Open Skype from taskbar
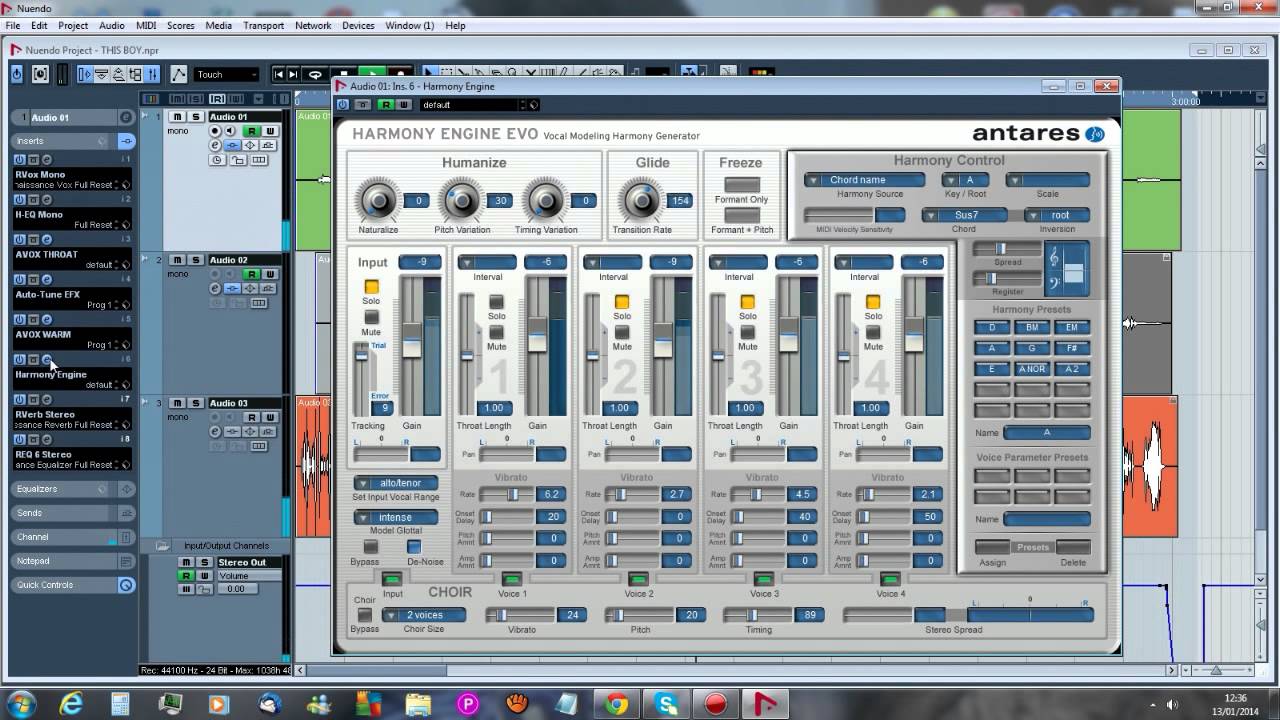 tap(667, 704)
